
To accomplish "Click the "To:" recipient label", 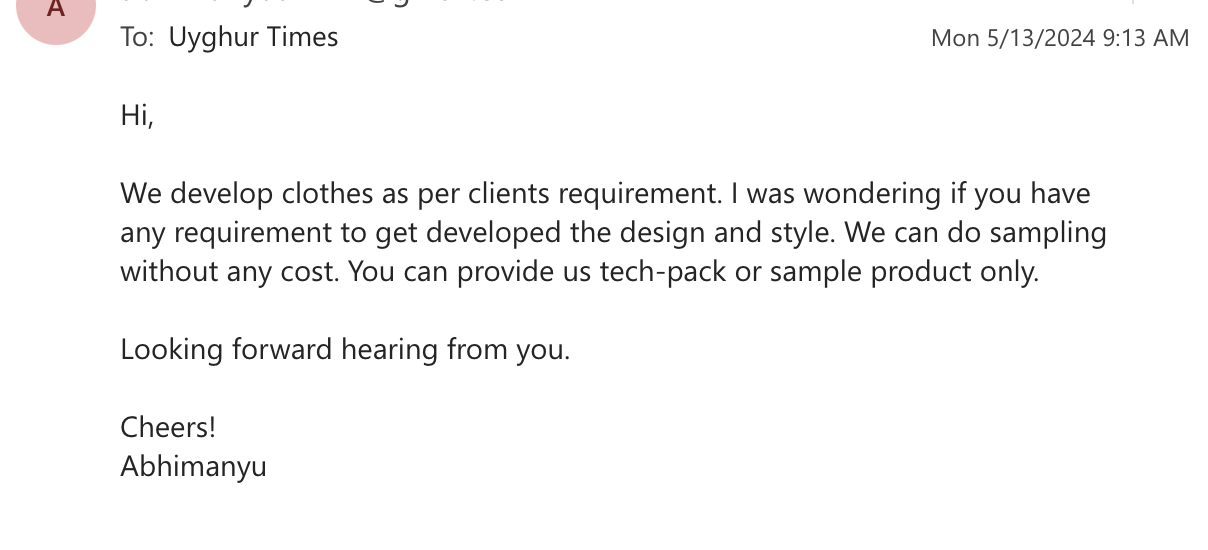I will [x=137, y=38].
